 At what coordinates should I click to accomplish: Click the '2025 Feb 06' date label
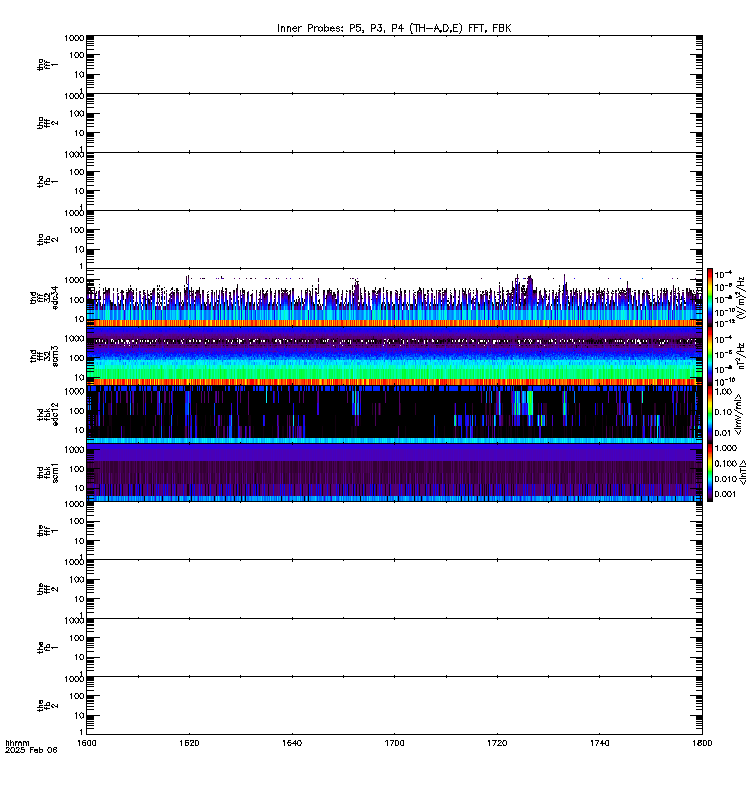coord(31,750)
